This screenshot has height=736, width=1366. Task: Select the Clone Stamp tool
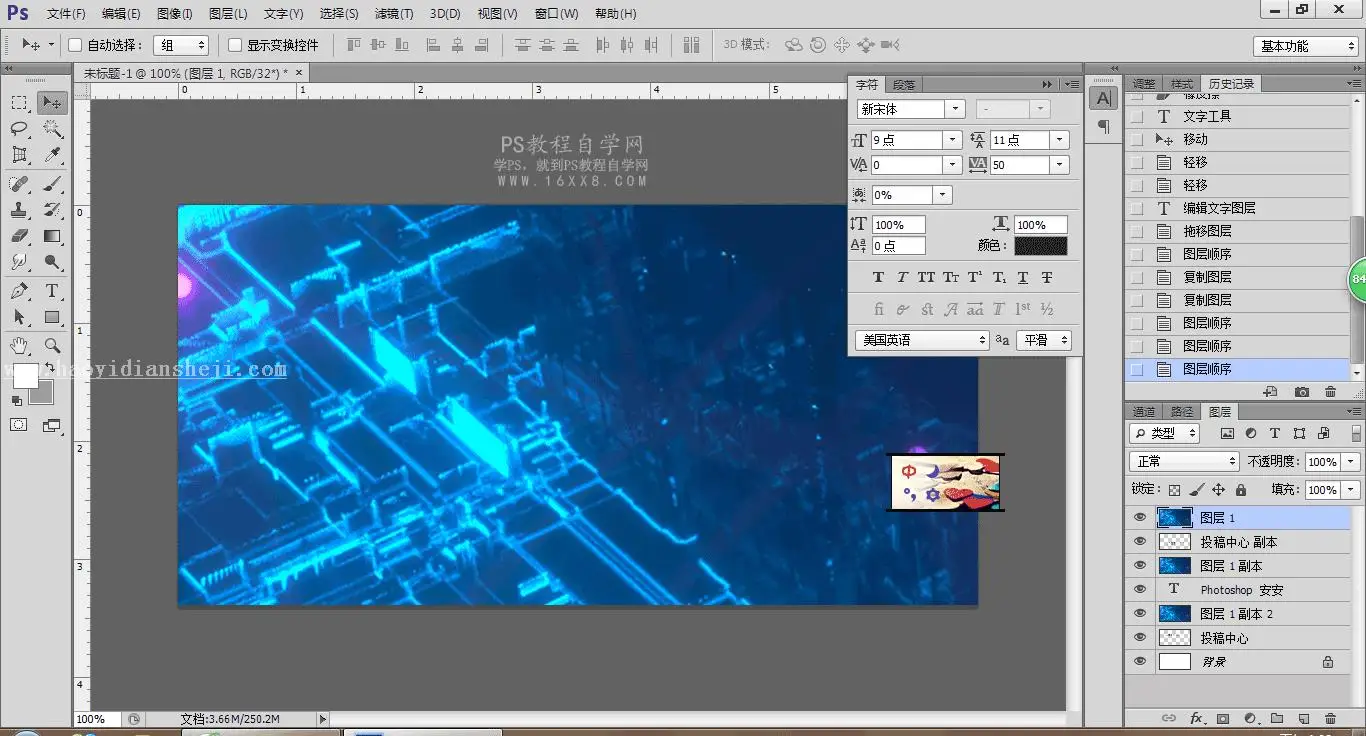(19, 210)
